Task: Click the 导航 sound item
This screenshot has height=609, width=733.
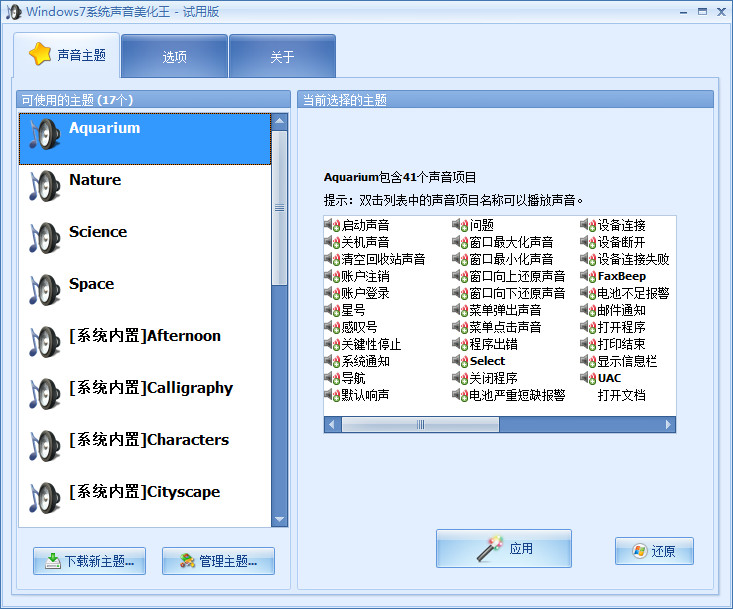Action: click(x=353, y=378)
